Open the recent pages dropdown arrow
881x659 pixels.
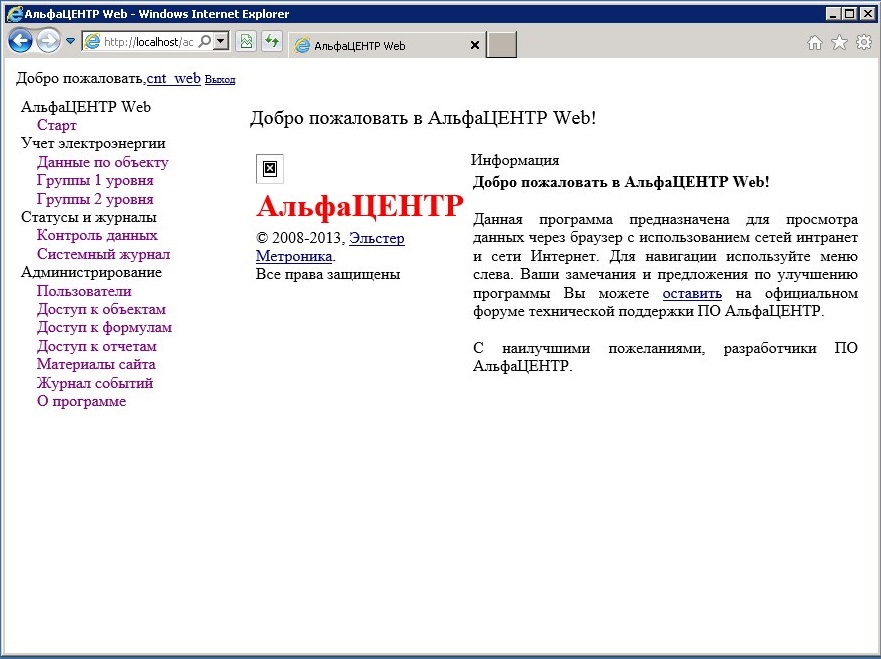70,41
